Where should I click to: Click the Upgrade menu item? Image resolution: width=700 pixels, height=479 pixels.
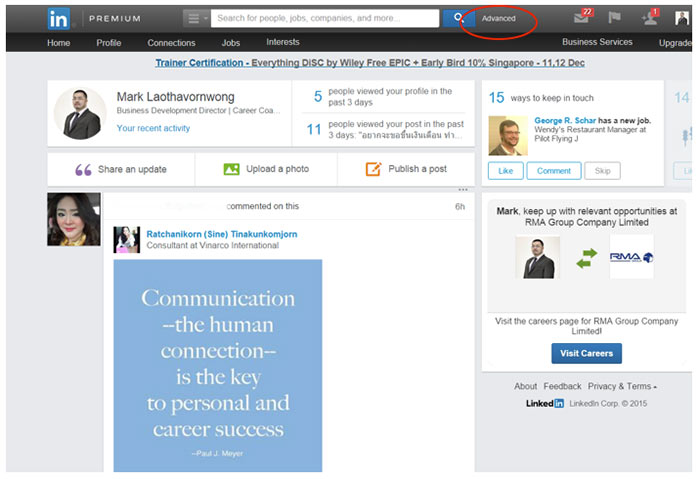675,43
